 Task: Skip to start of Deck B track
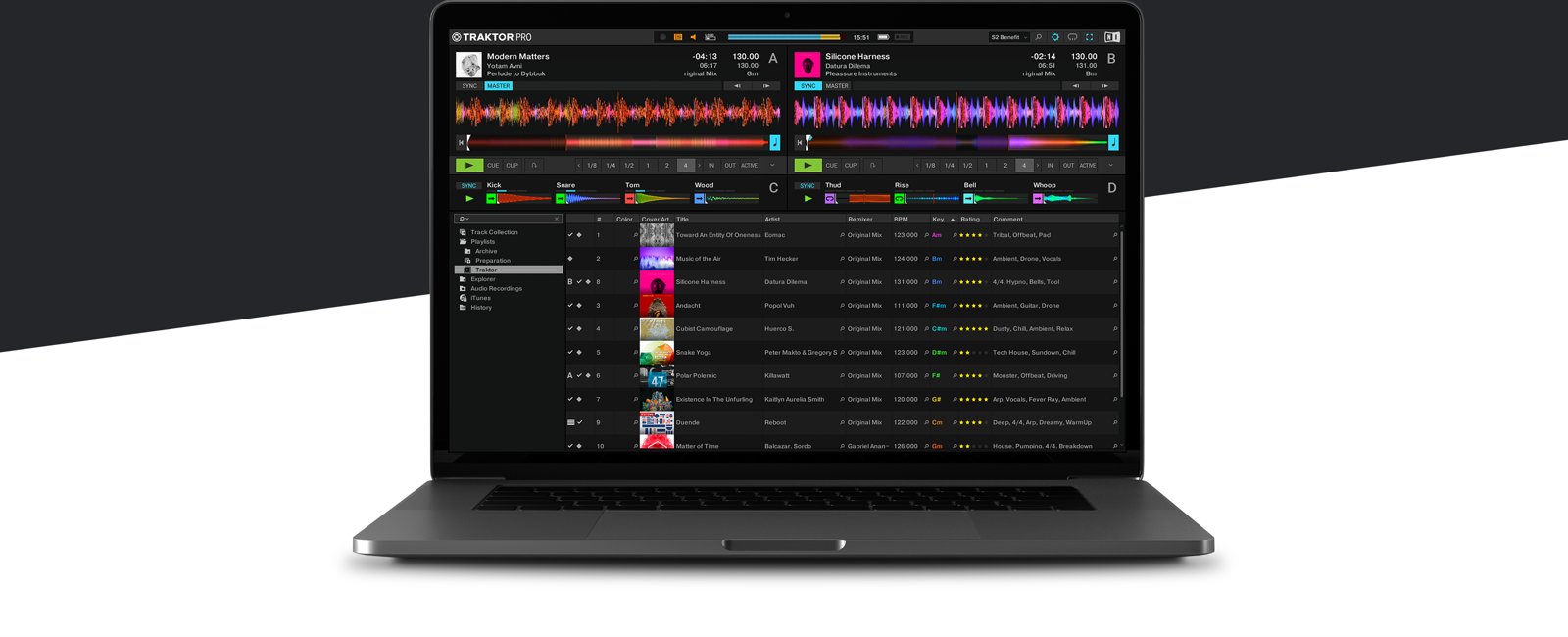[x=799, y=143]
